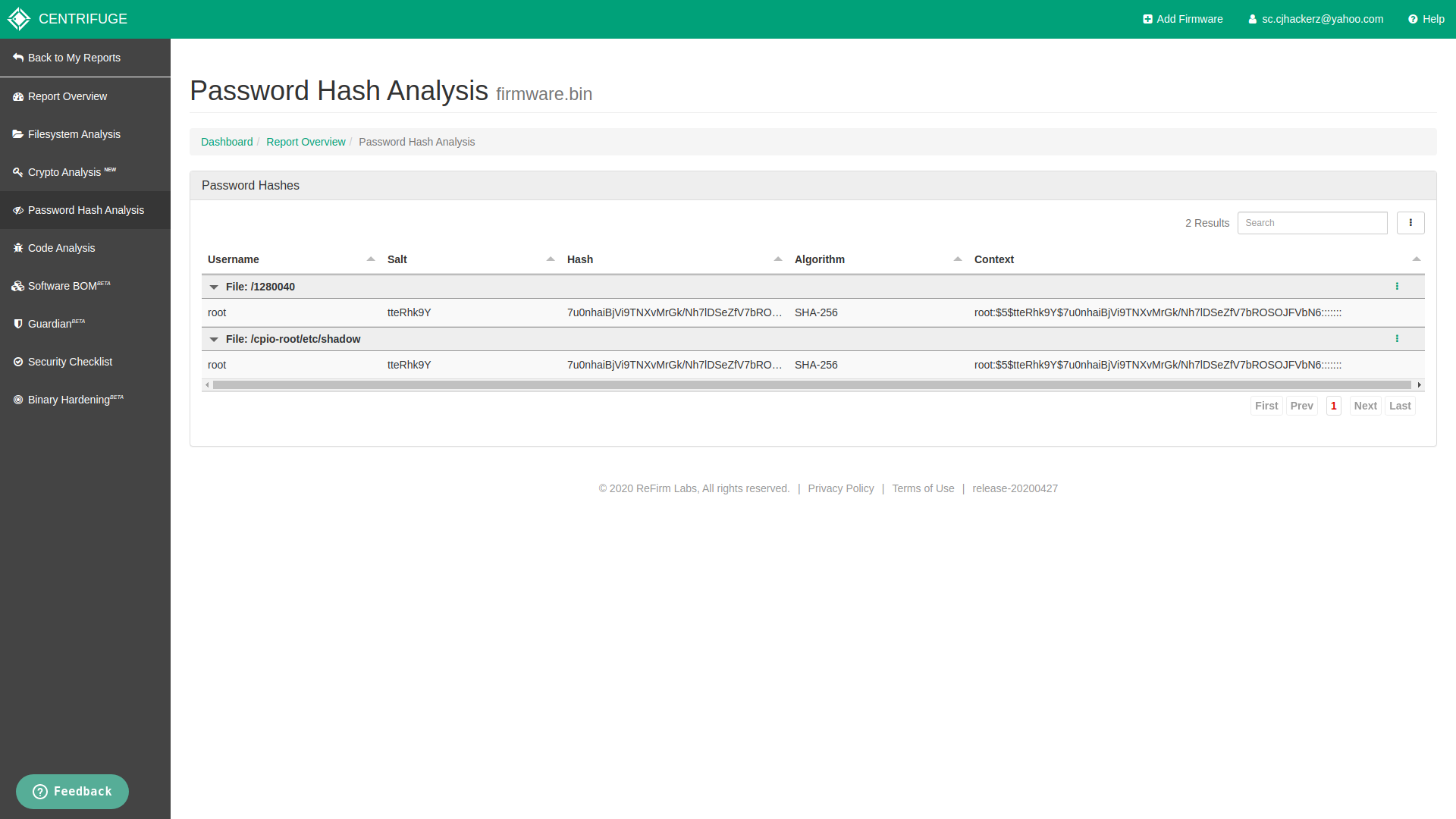Click the Back to My Reports arrow icon
1456x819 pixels.
coord(18,58)
